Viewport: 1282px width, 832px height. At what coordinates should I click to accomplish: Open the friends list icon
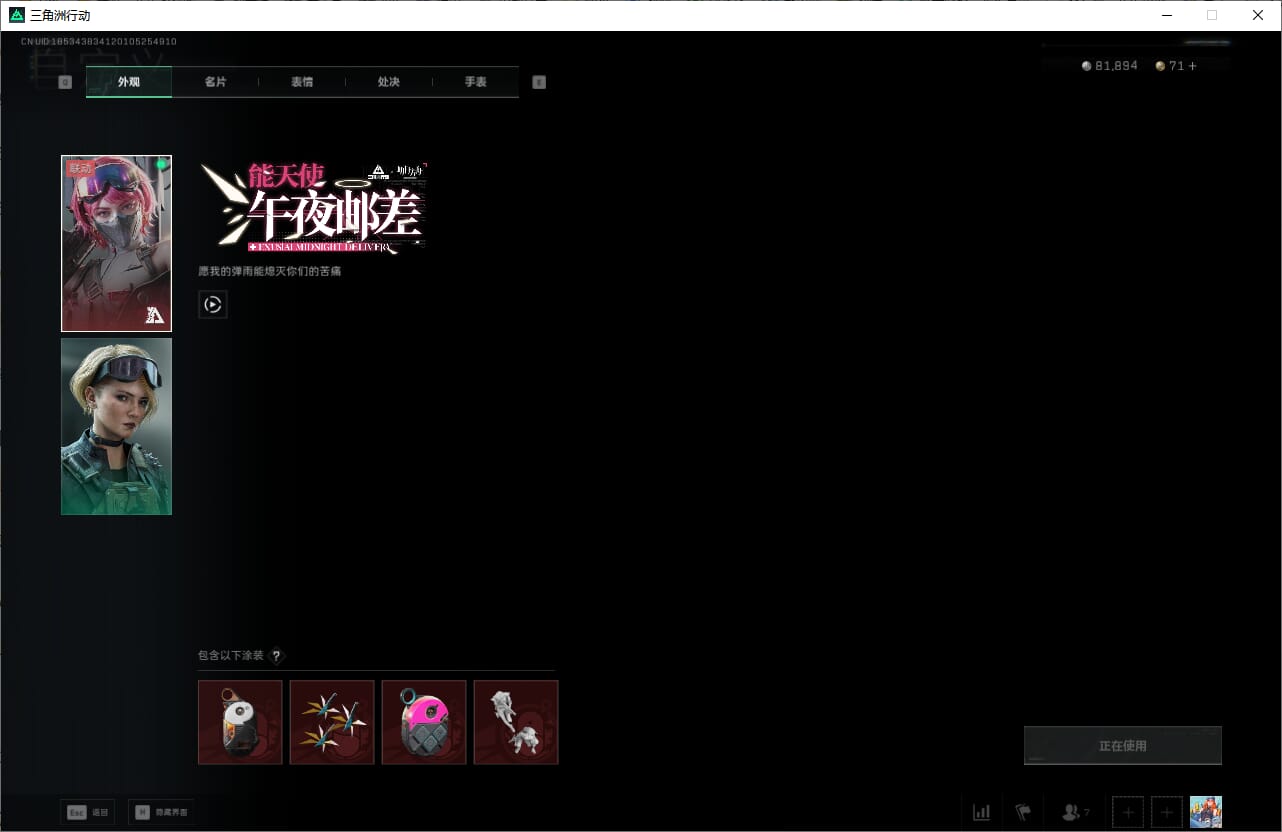(1073, 812)
